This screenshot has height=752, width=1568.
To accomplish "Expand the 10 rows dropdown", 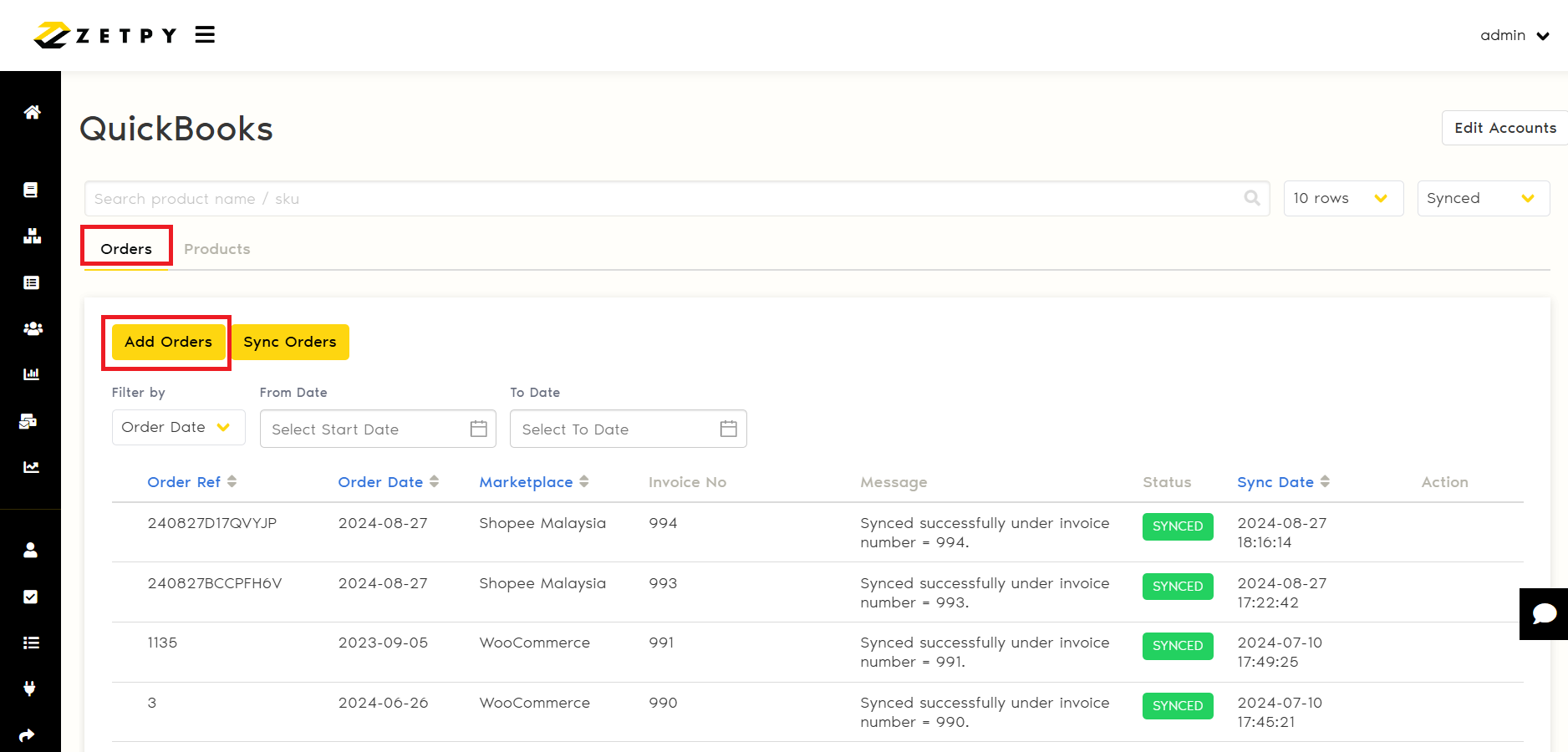I will (x=1342, y=198).
